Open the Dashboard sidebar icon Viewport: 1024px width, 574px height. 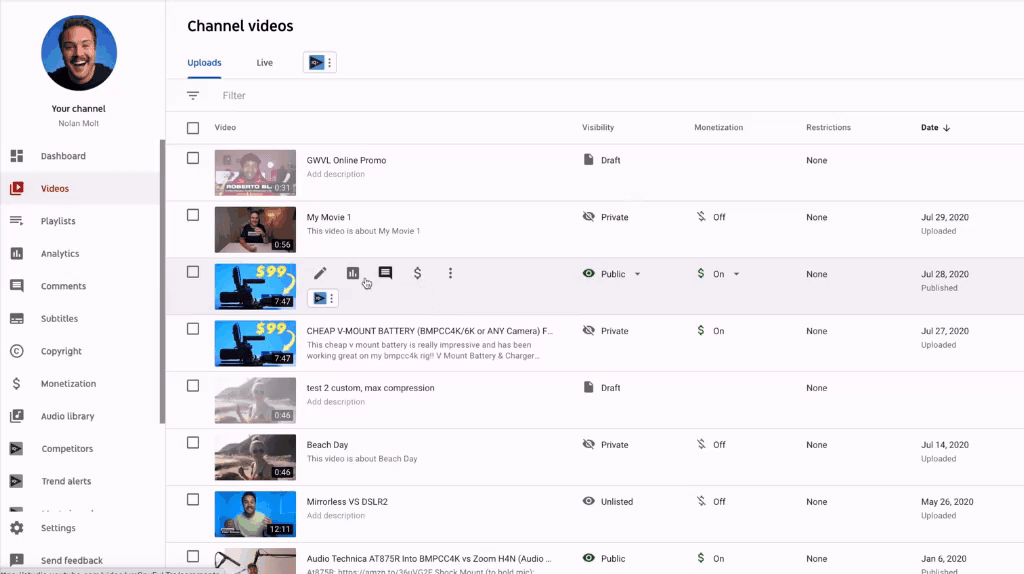click(17, 155)
